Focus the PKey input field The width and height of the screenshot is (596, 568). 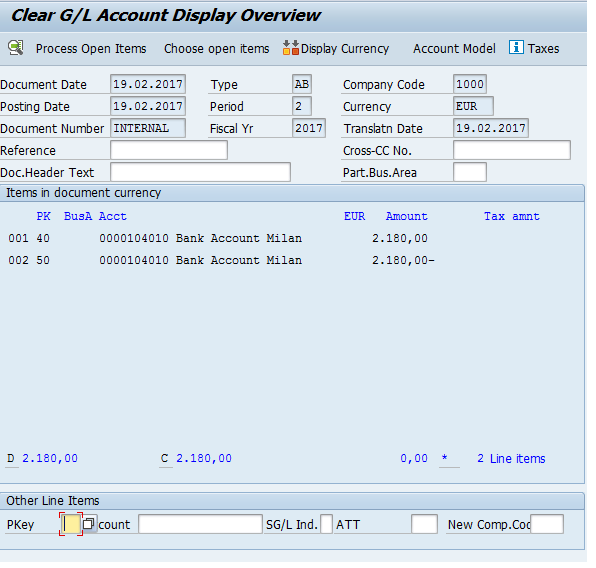71,524
